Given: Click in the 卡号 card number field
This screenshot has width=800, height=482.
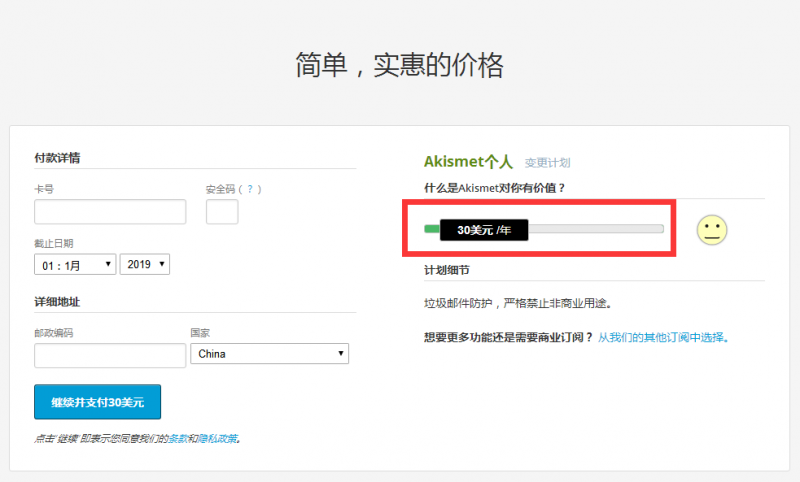Looking at the screenshot, I should pyautogui.click(x=110, y=212).
